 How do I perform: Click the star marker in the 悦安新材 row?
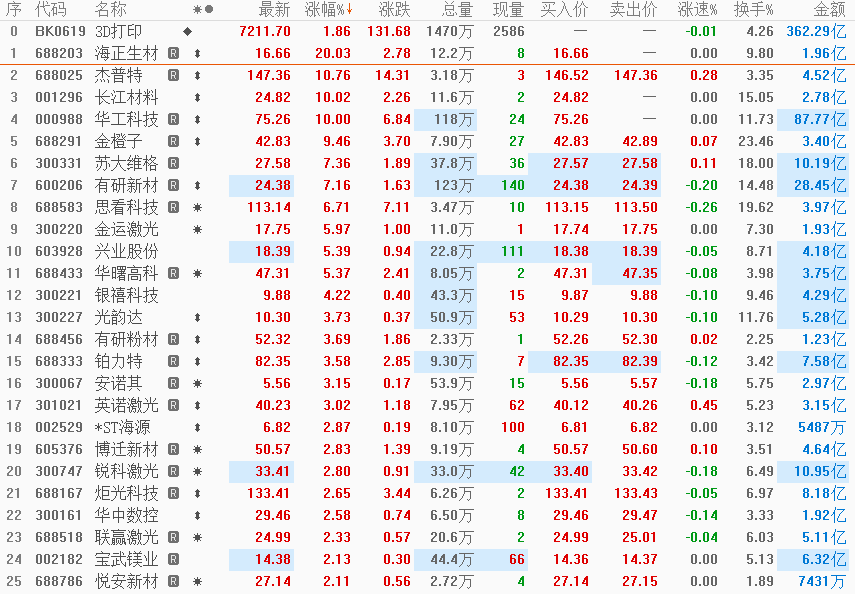click(x=197, y=581)
